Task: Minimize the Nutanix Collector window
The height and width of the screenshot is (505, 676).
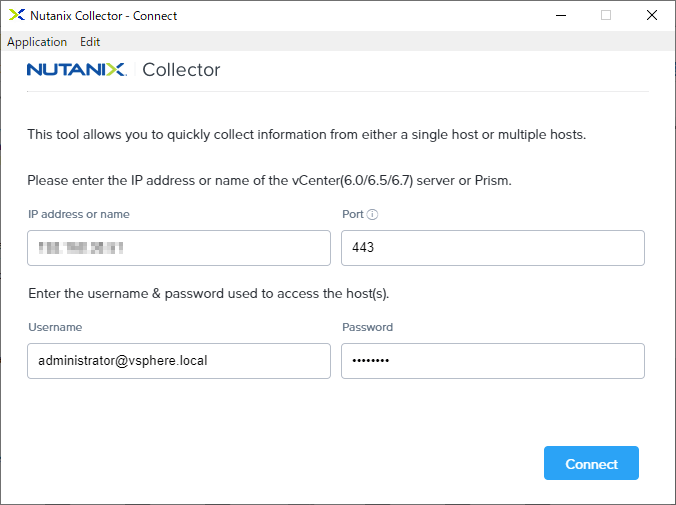Action: [x=559, y=15]
